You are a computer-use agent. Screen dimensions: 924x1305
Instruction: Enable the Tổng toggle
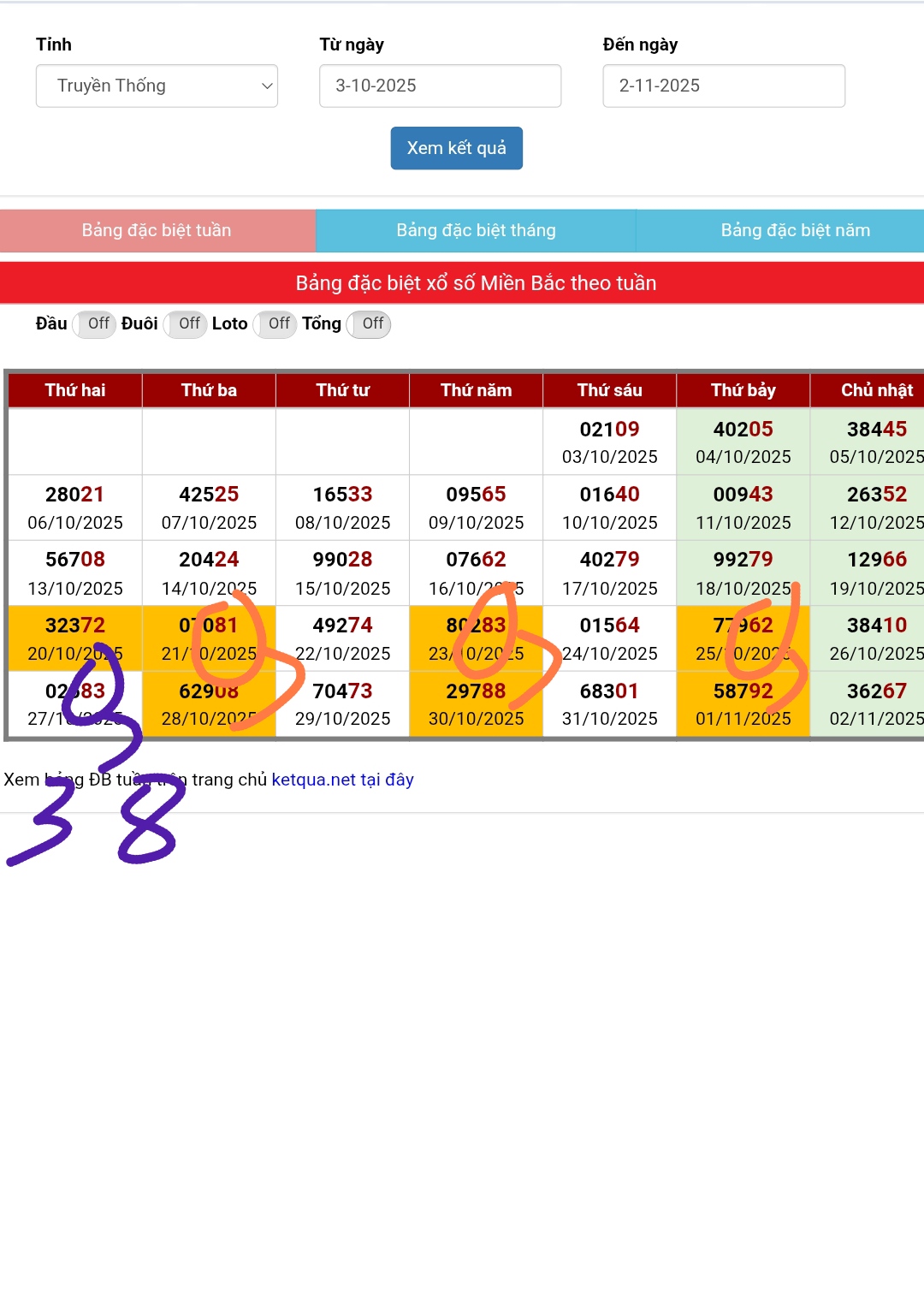tap(370, 323)
